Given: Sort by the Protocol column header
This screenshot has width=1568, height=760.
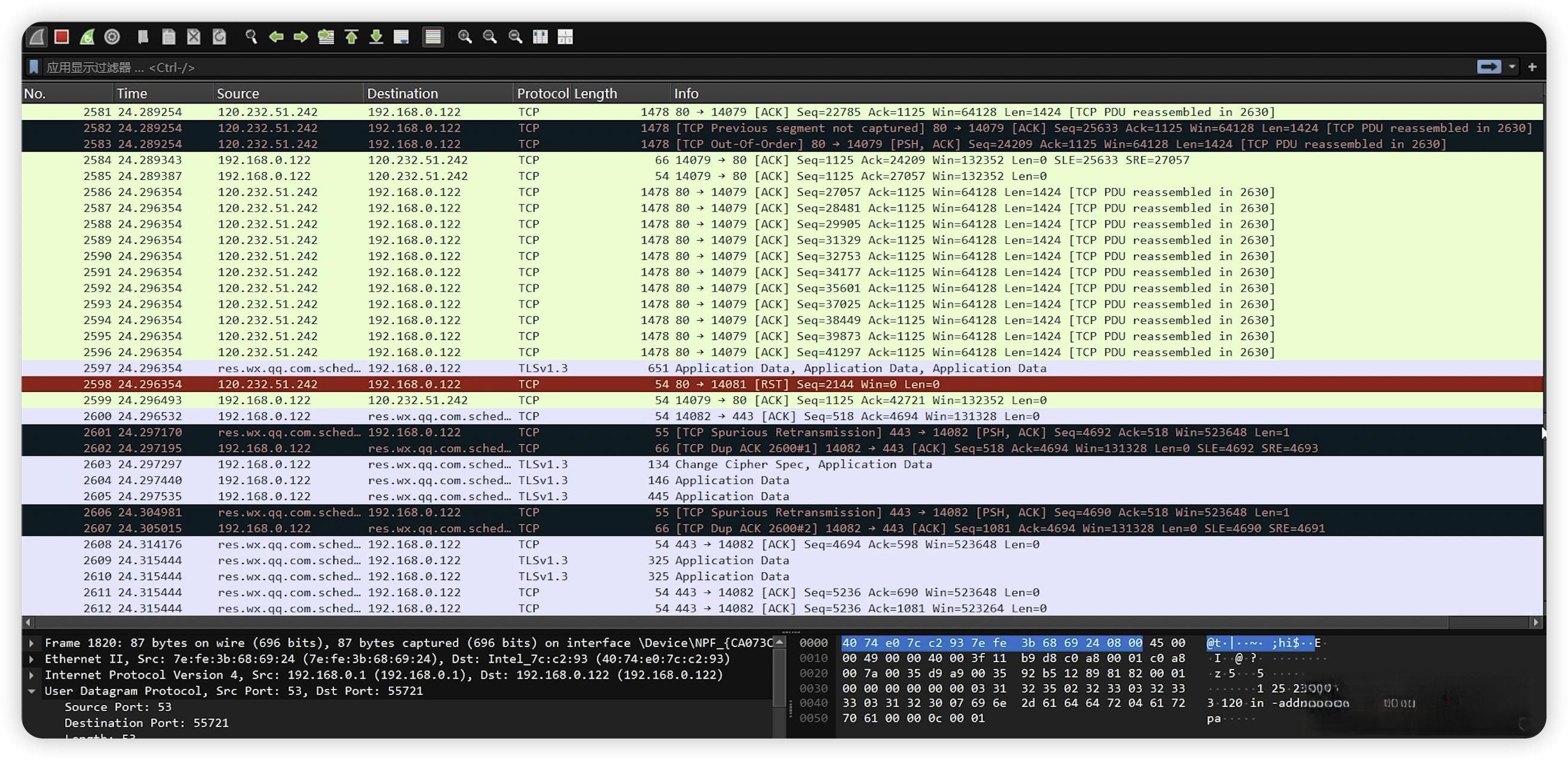Looking at the screenshot, I should [543, 93].
